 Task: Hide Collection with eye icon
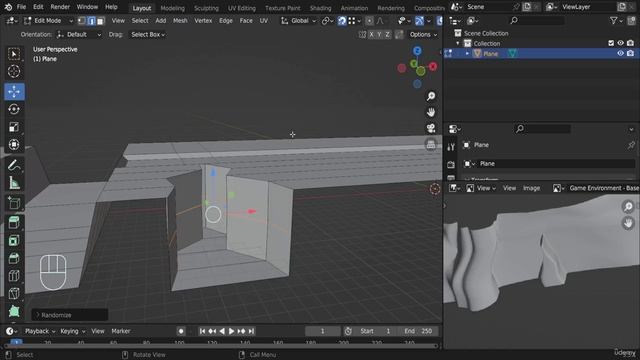coord(620,43)
